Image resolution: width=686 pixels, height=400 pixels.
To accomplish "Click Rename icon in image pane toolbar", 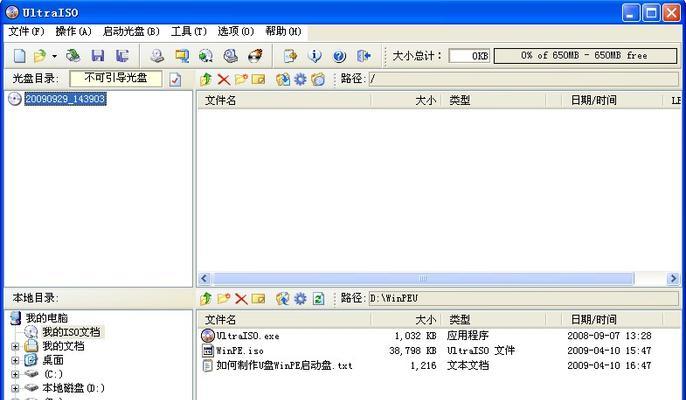I will (x=259, y=79).
